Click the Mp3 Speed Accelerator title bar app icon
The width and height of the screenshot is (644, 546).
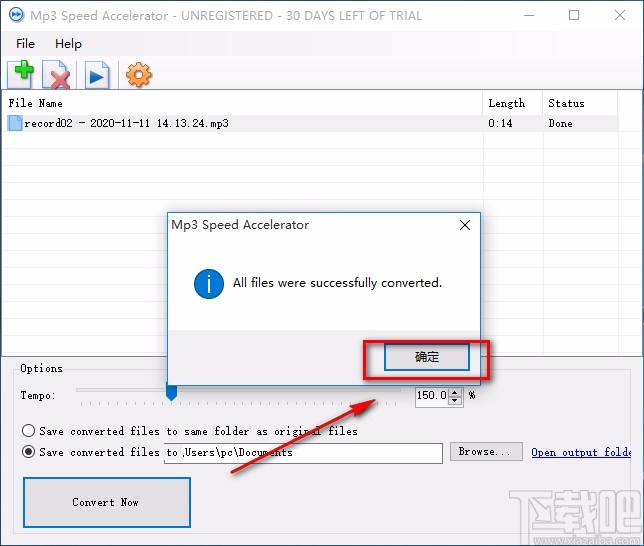click(x=16, y=15)
